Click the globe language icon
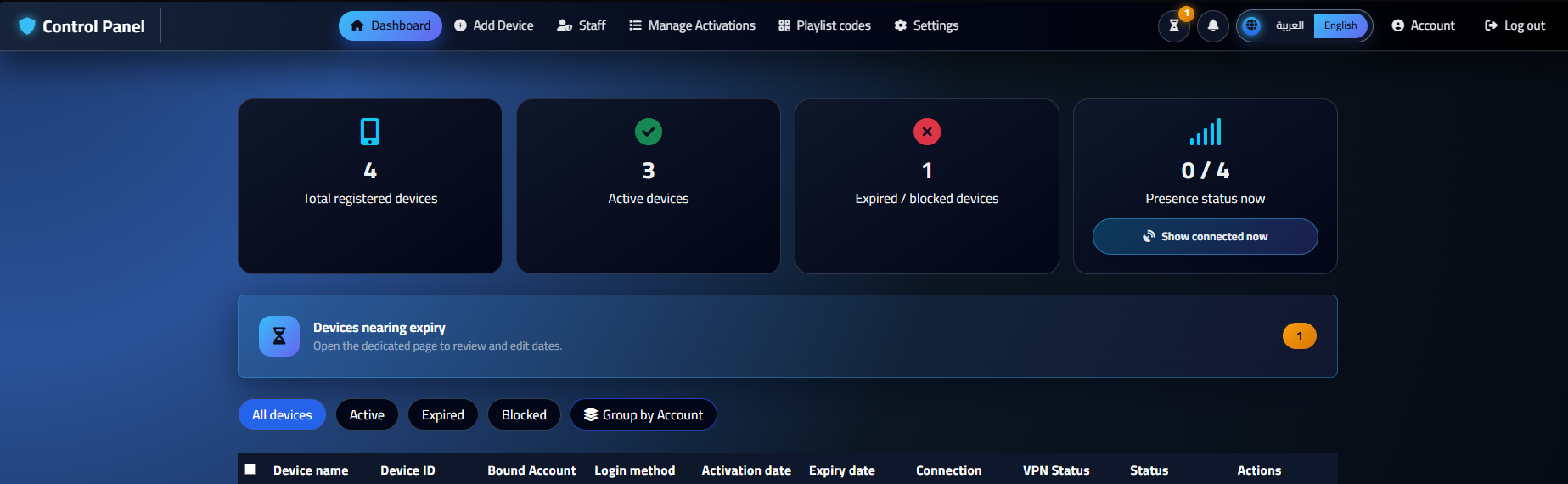 pyautogui.click(x=1251, y=25)
